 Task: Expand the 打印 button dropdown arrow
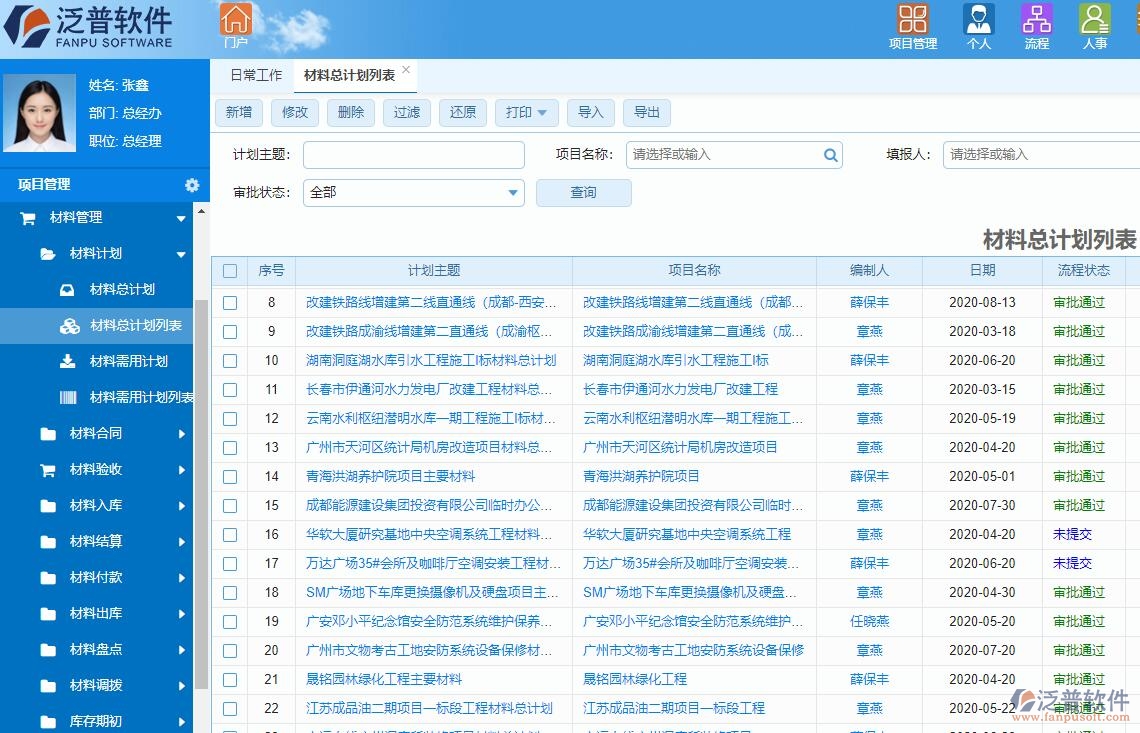(540, 112)
